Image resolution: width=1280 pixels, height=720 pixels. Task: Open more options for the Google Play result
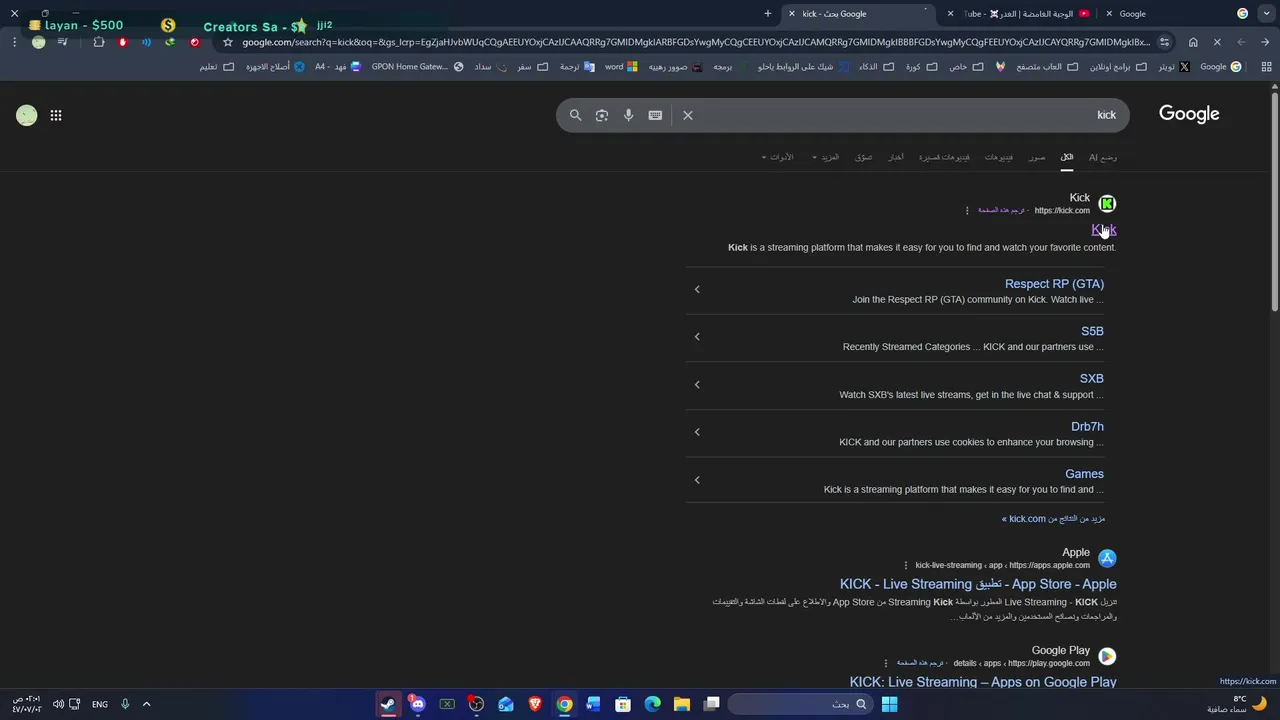[x=886, y=664]
